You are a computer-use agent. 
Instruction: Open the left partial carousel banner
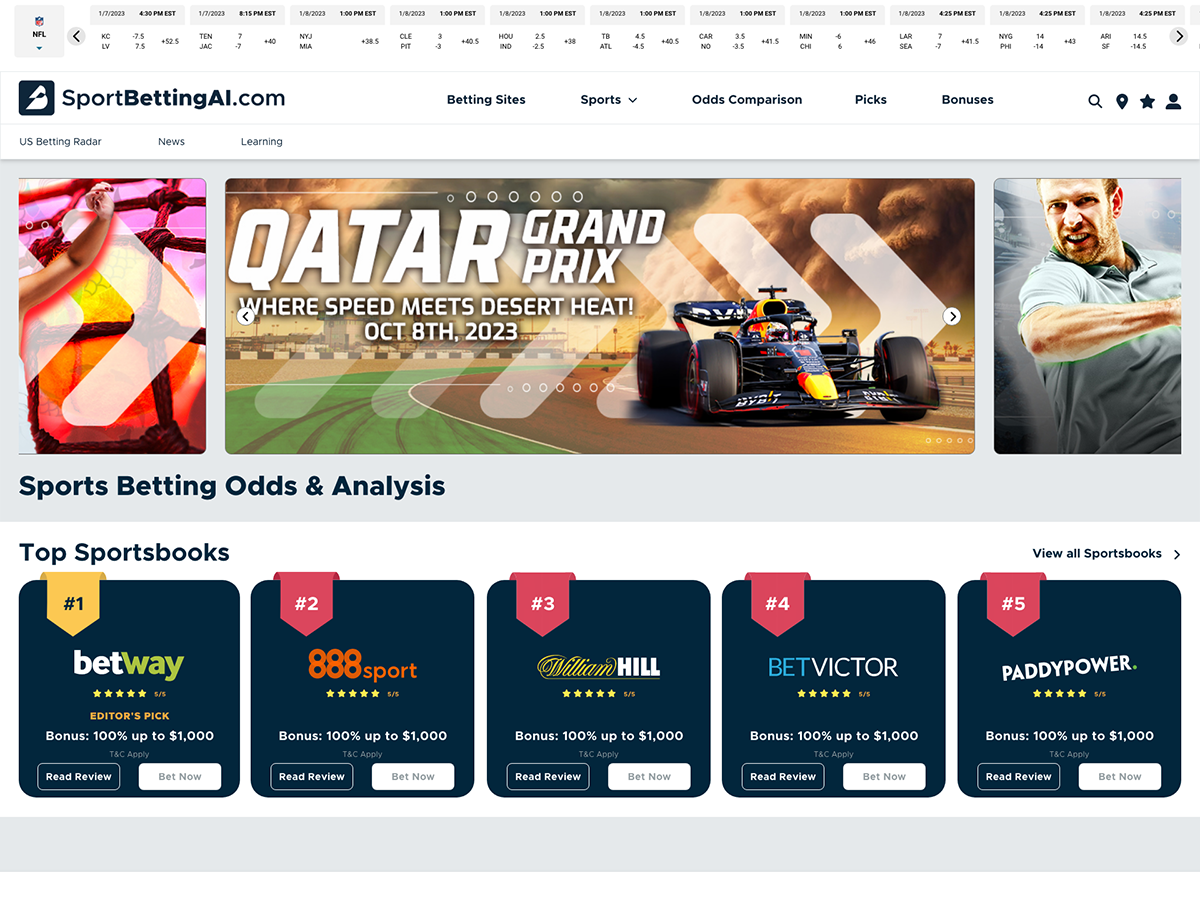[x=112, y=316]
